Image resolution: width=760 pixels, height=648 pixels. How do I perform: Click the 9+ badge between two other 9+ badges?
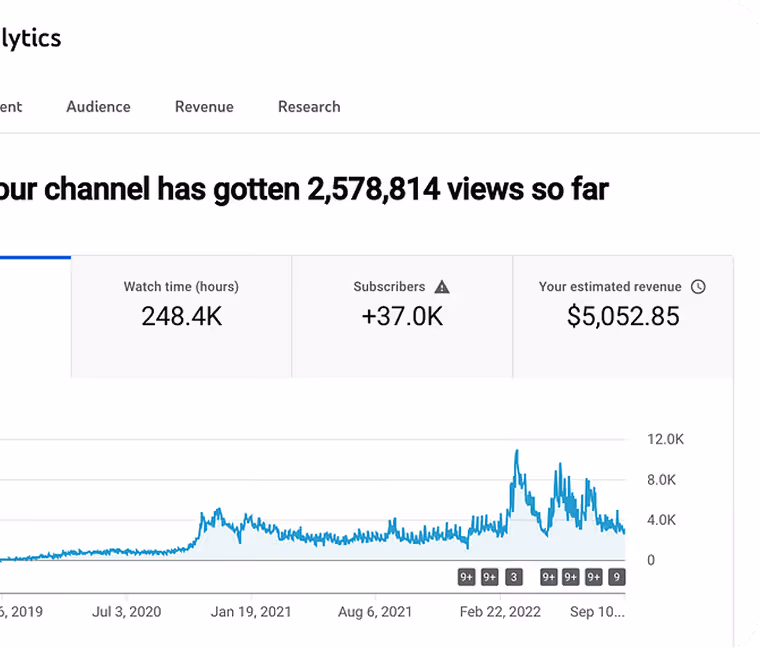tap(570, 577)
